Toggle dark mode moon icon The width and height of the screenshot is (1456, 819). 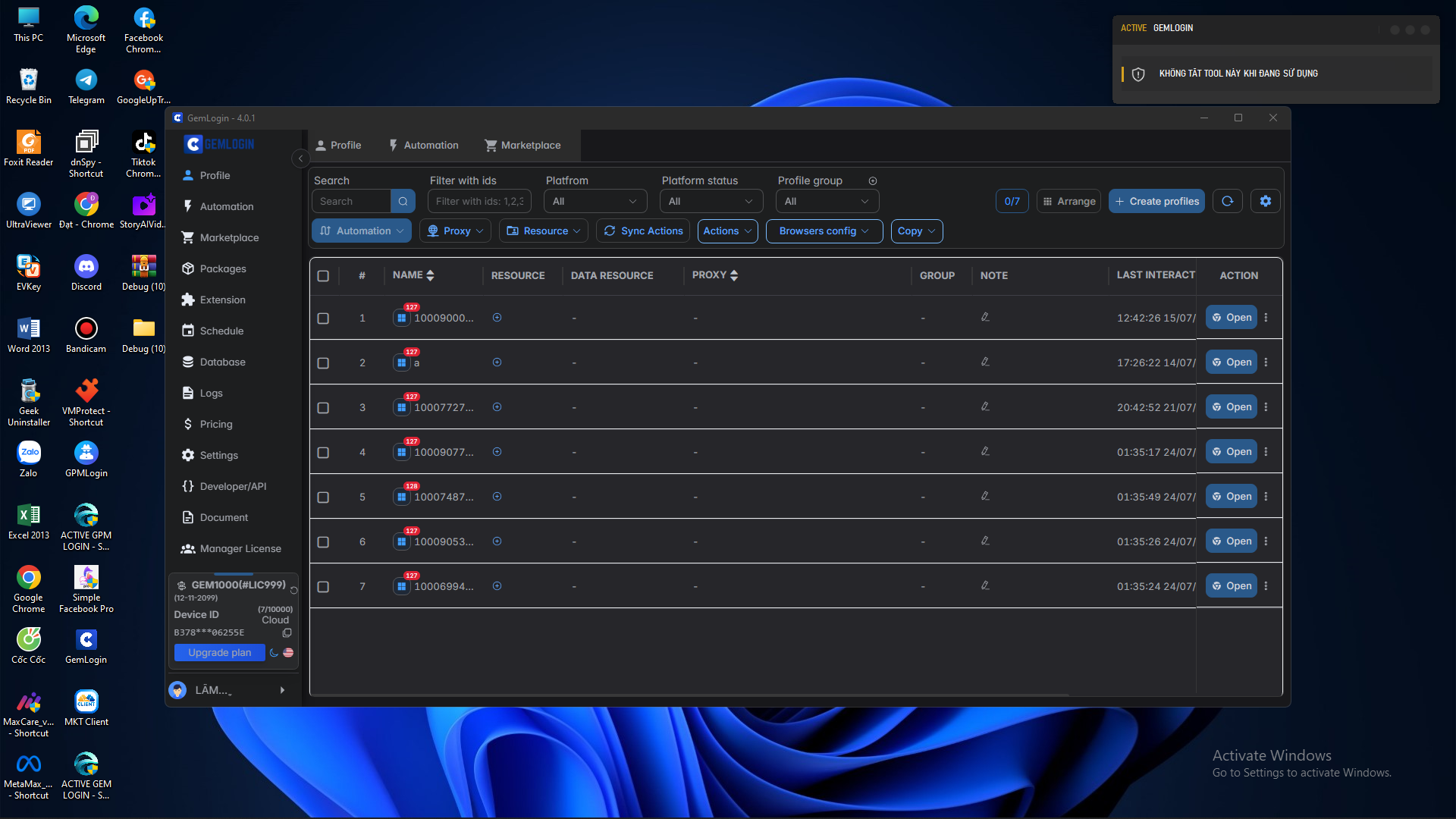click(274, 652)
